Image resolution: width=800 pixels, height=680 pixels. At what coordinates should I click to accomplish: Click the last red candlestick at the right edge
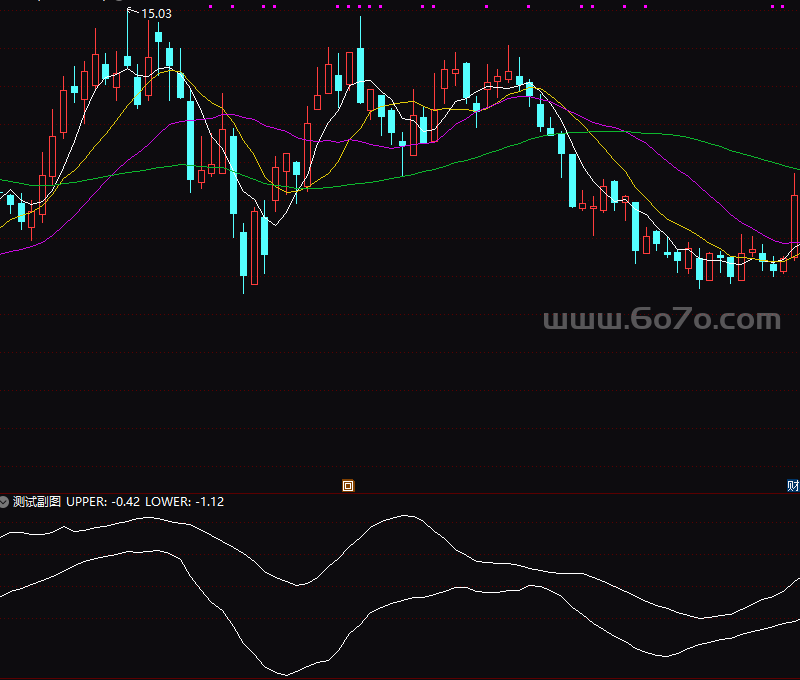click(x=794, y=219)
